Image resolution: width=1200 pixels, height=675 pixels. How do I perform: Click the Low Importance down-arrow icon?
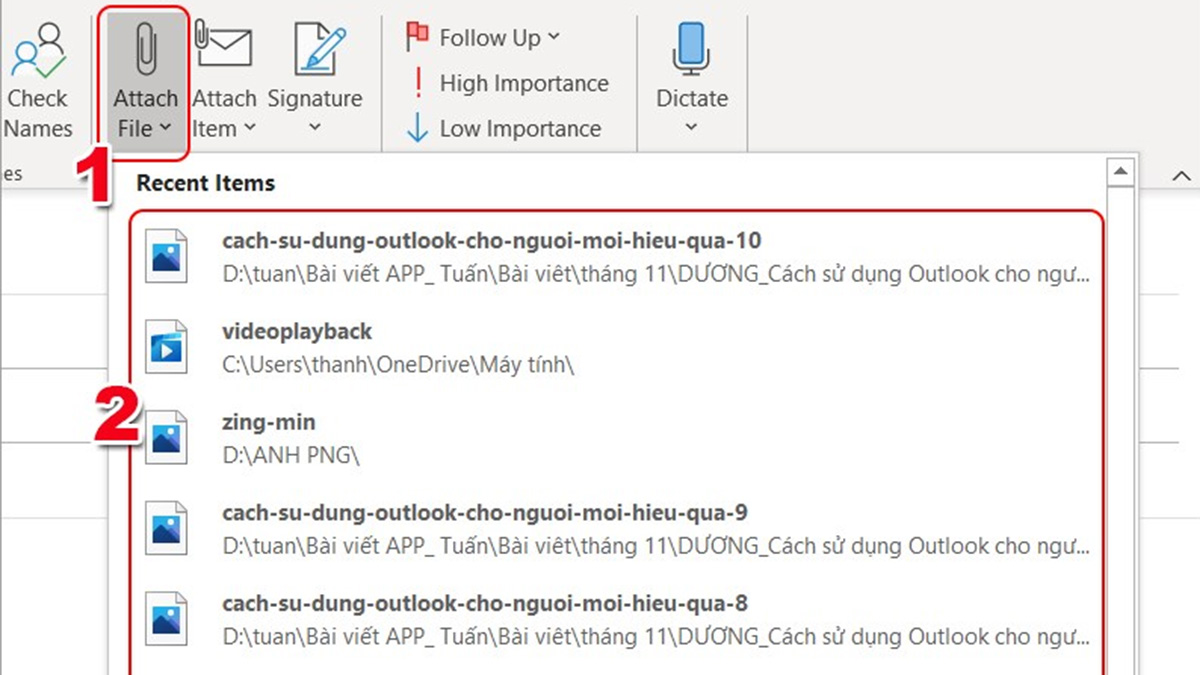[x=418, y=128]
